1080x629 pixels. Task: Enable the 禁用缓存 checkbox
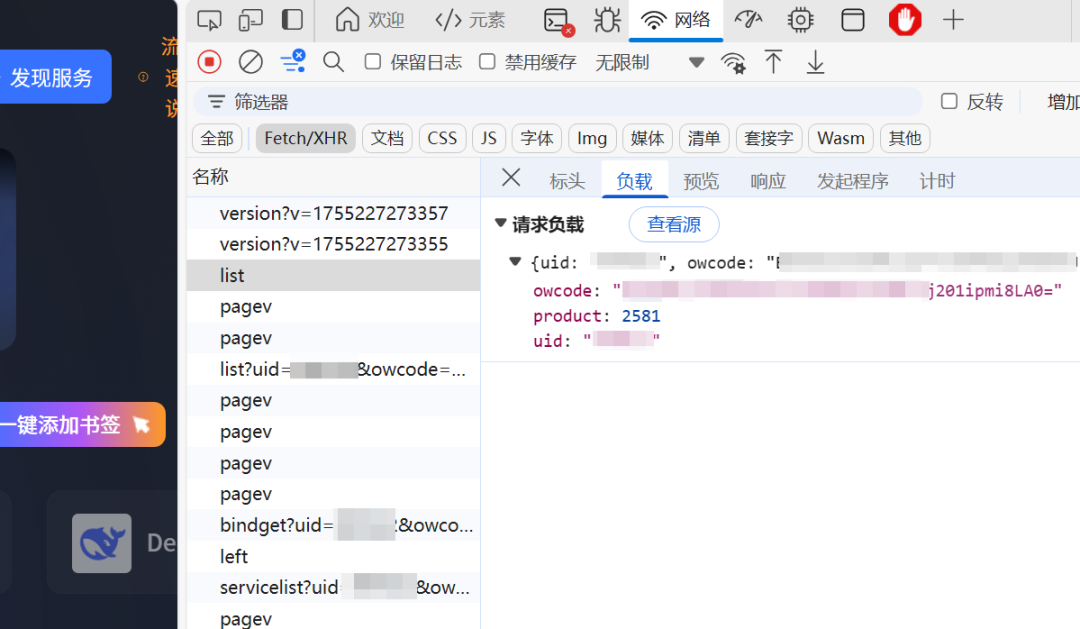point(487,62)
